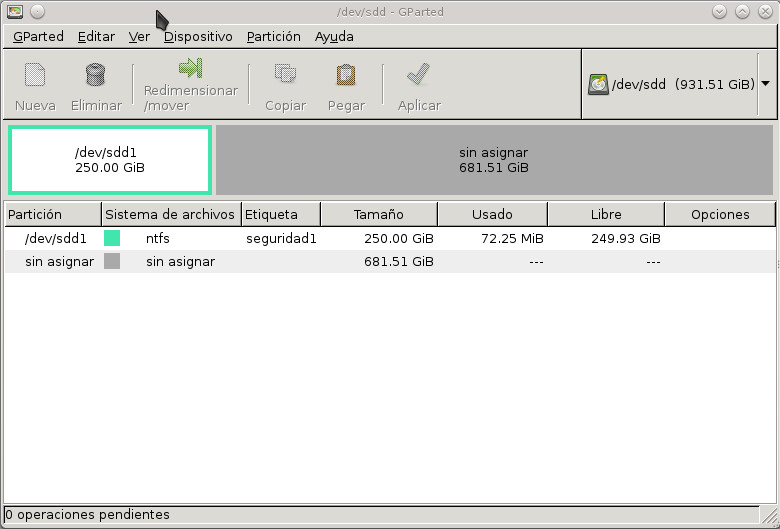The image size is (780, 529).
Task: Click the sin asignar file system cell
Action: [181, 261]
